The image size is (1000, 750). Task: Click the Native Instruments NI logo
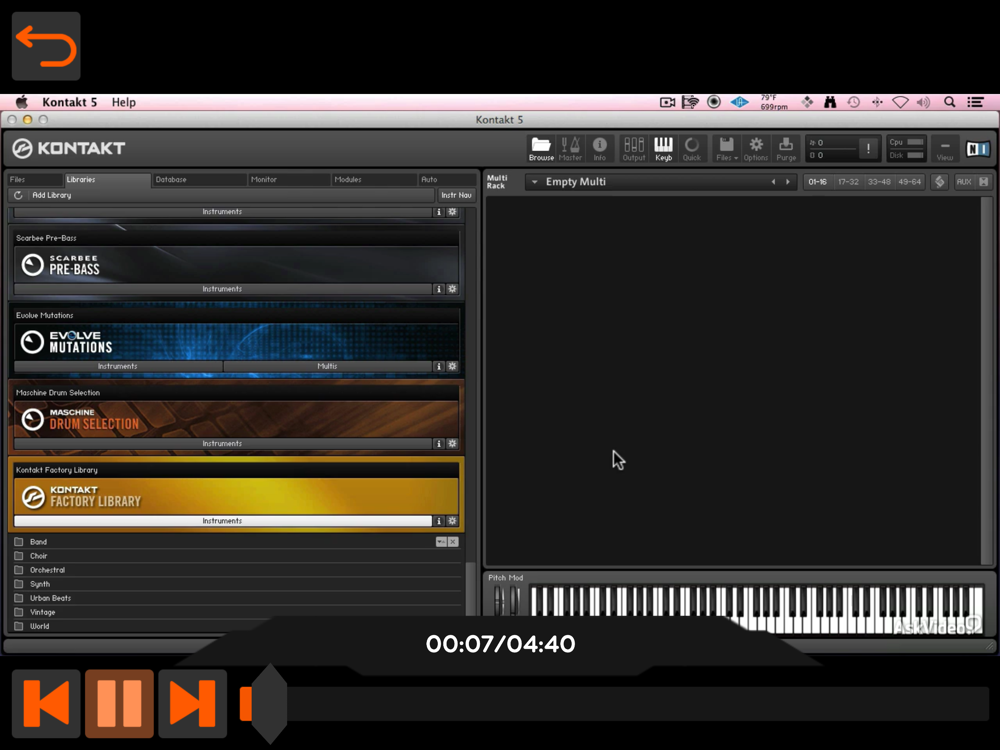pos(978,149)
